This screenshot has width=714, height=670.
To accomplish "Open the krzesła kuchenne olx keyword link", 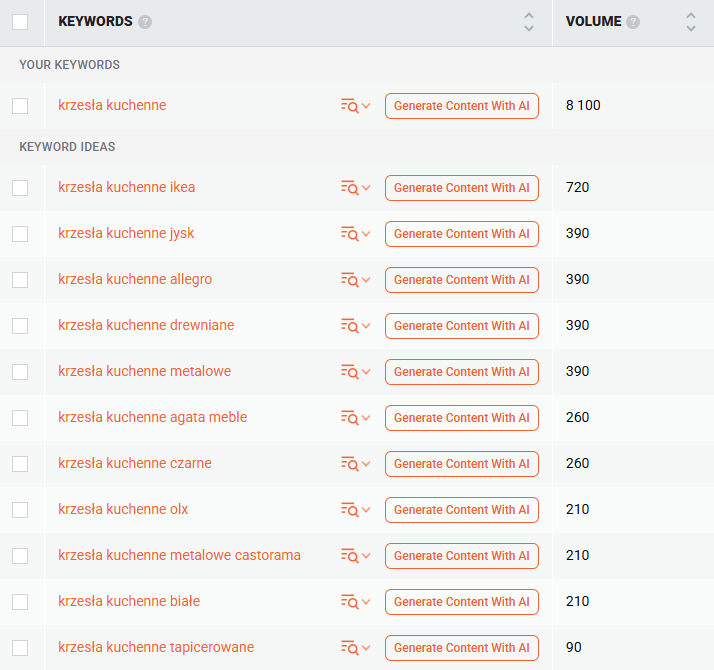I will tap(123, 509).
